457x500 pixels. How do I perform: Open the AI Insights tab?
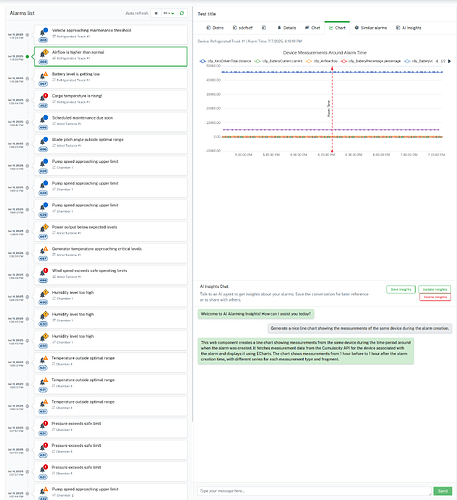coord(408,28)
